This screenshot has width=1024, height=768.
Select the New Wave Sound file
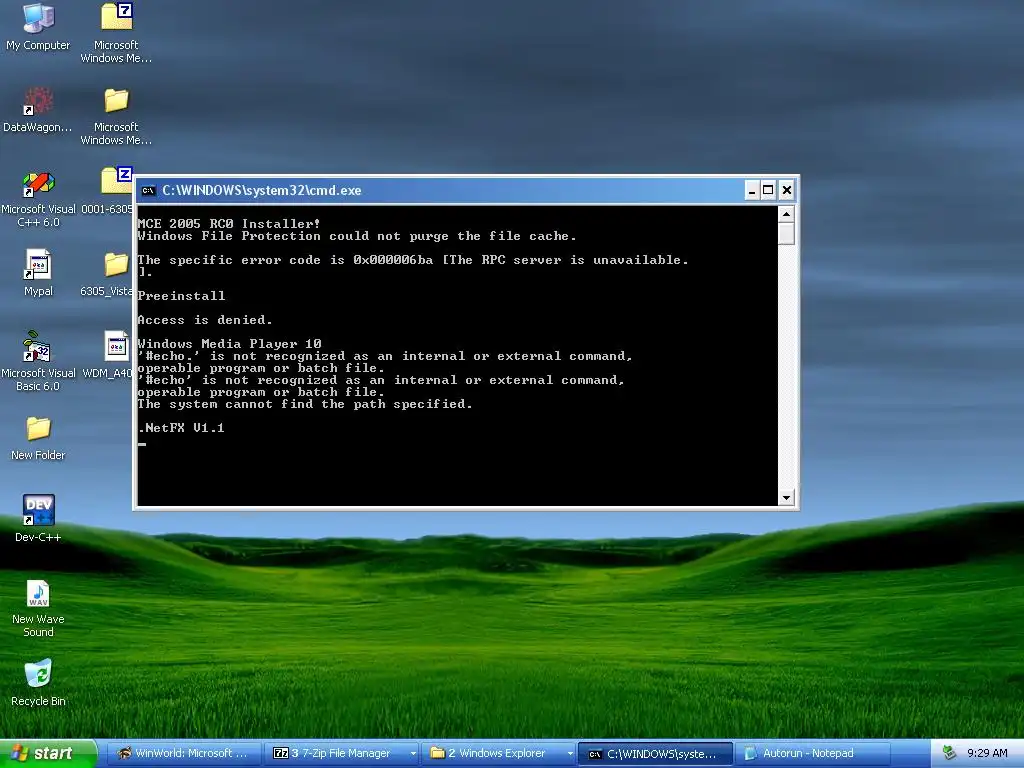pos(38,608)
